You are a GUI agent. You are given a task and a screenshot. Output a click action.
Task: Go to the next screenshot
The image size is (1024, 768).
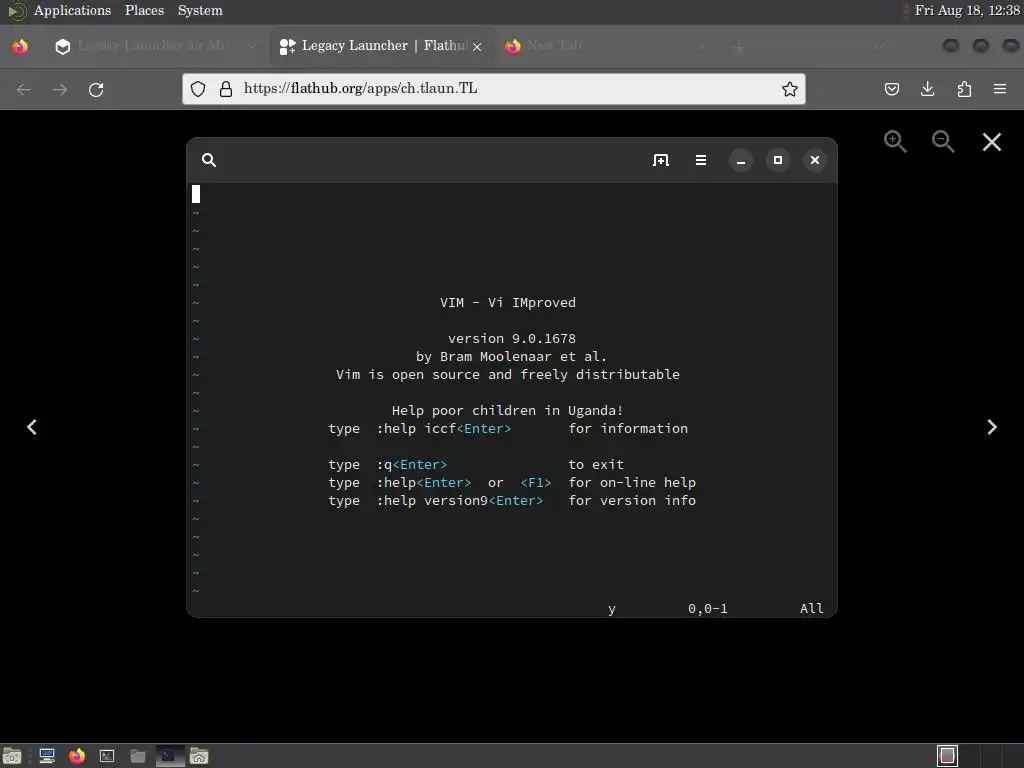(991, 427)
